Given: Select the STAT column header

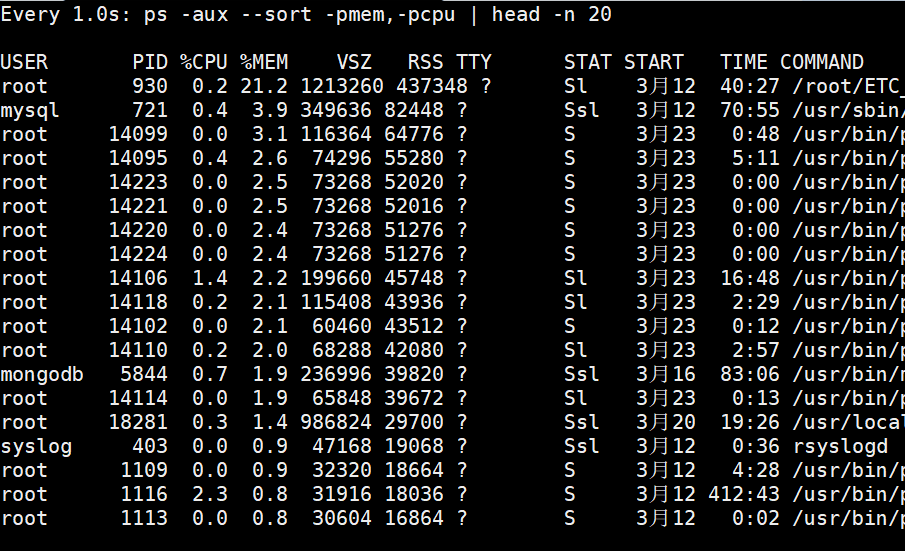Looking at the screenshot, I should (x=588, y=62).
